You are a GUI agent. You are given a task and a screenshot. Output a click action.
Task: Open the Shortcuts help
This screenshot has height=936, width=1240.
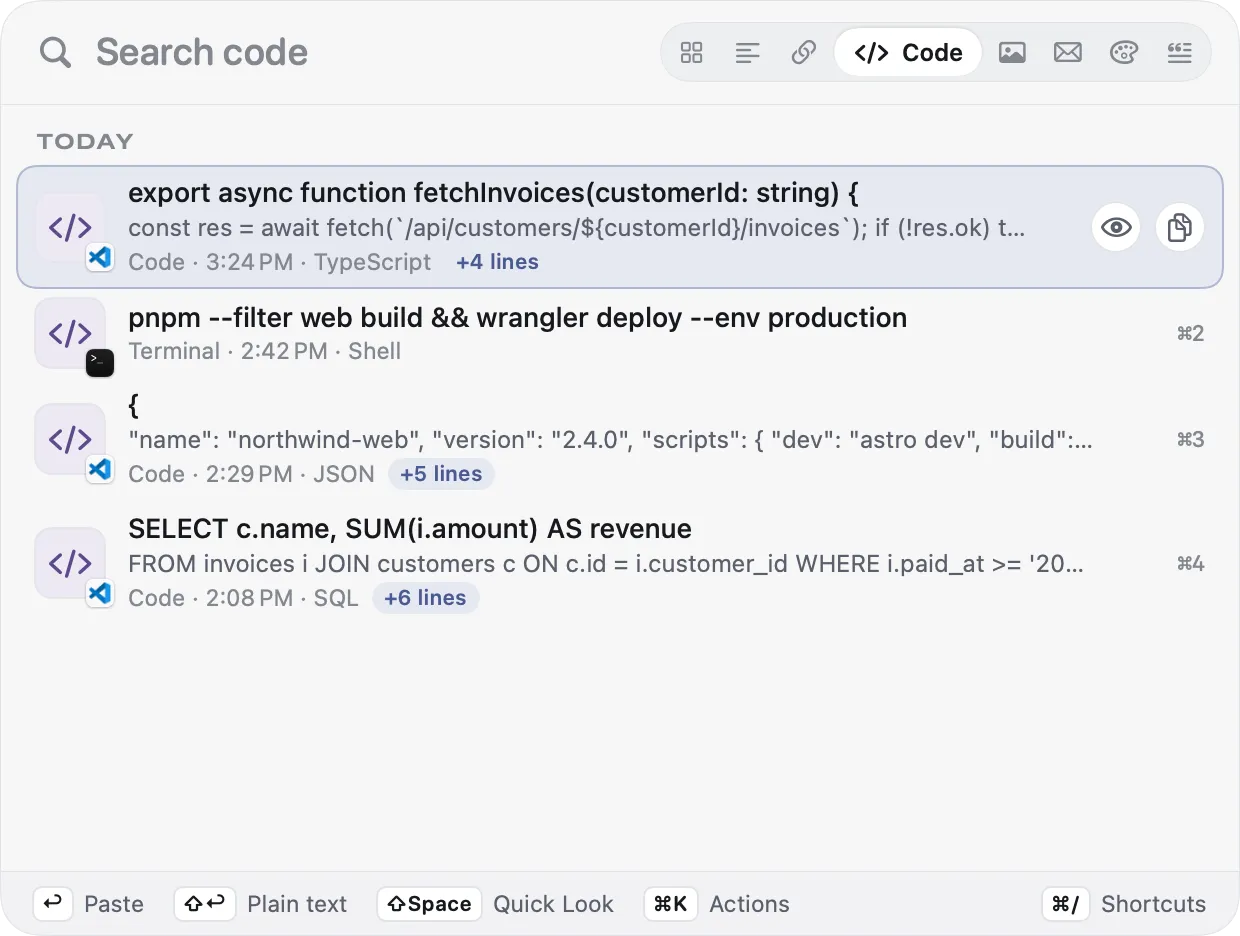pyautogui.click(x=1153, y=904)
